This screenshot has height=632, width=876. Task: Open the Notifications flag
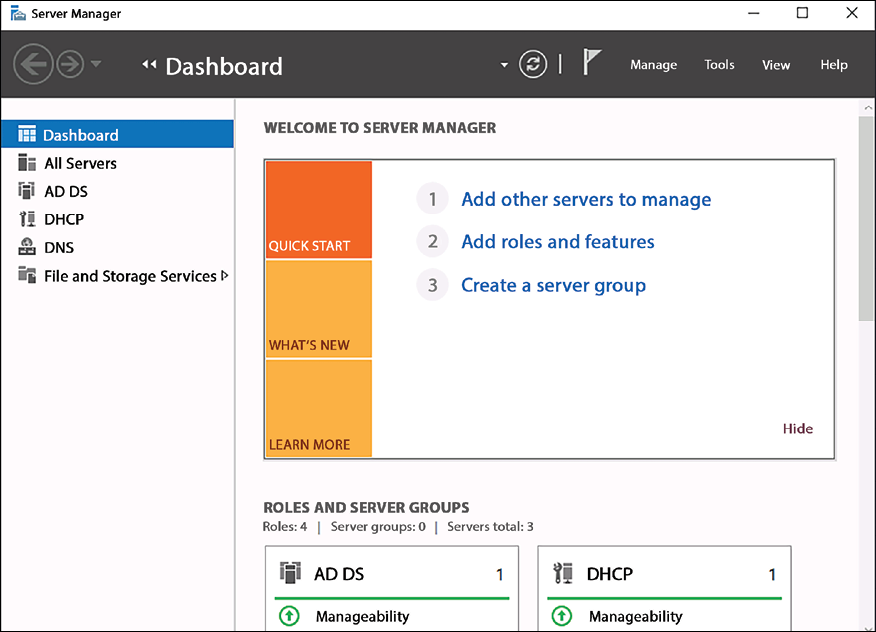coord(591,61)
